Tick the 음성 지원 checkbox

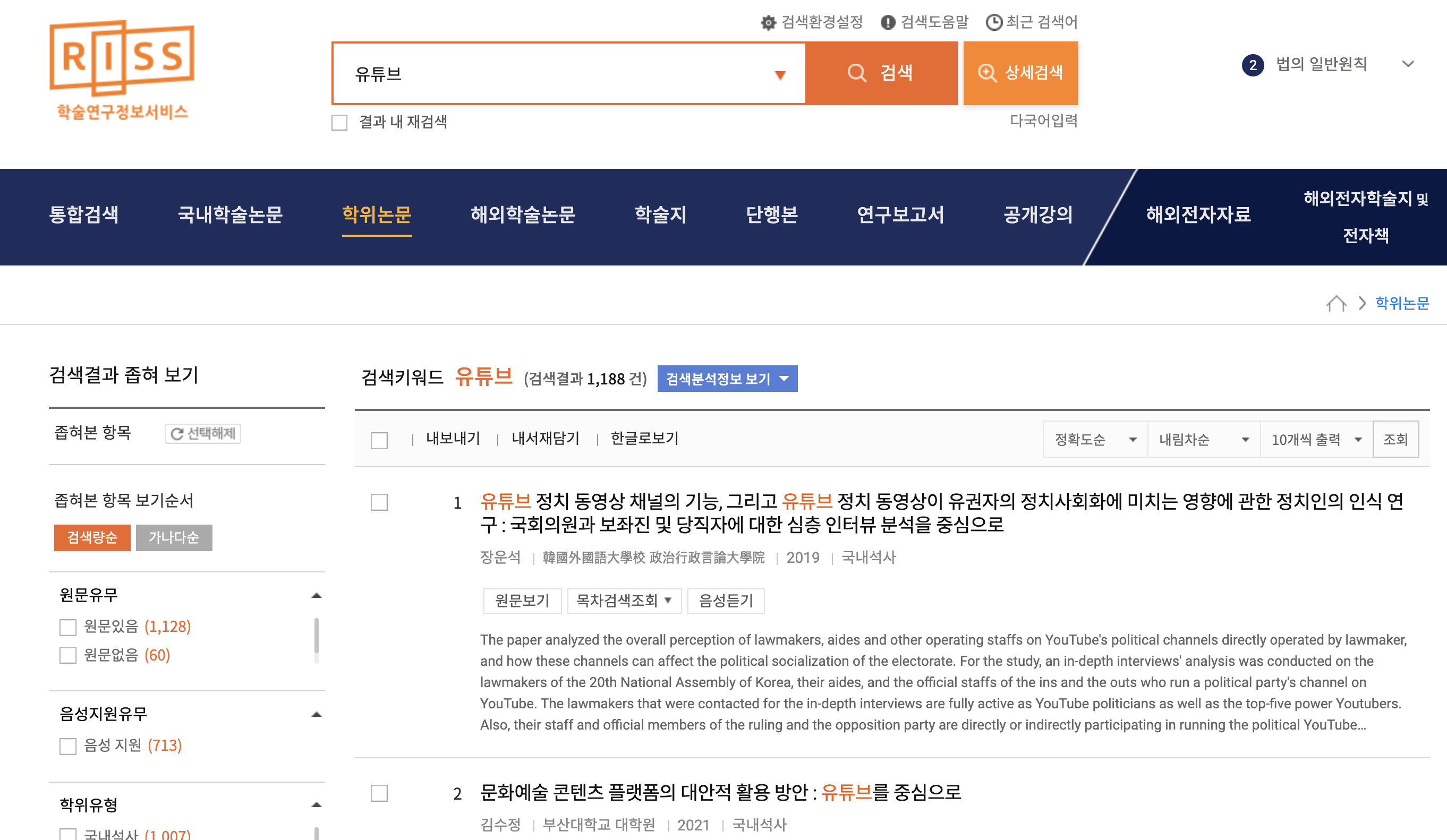[69, 747]
